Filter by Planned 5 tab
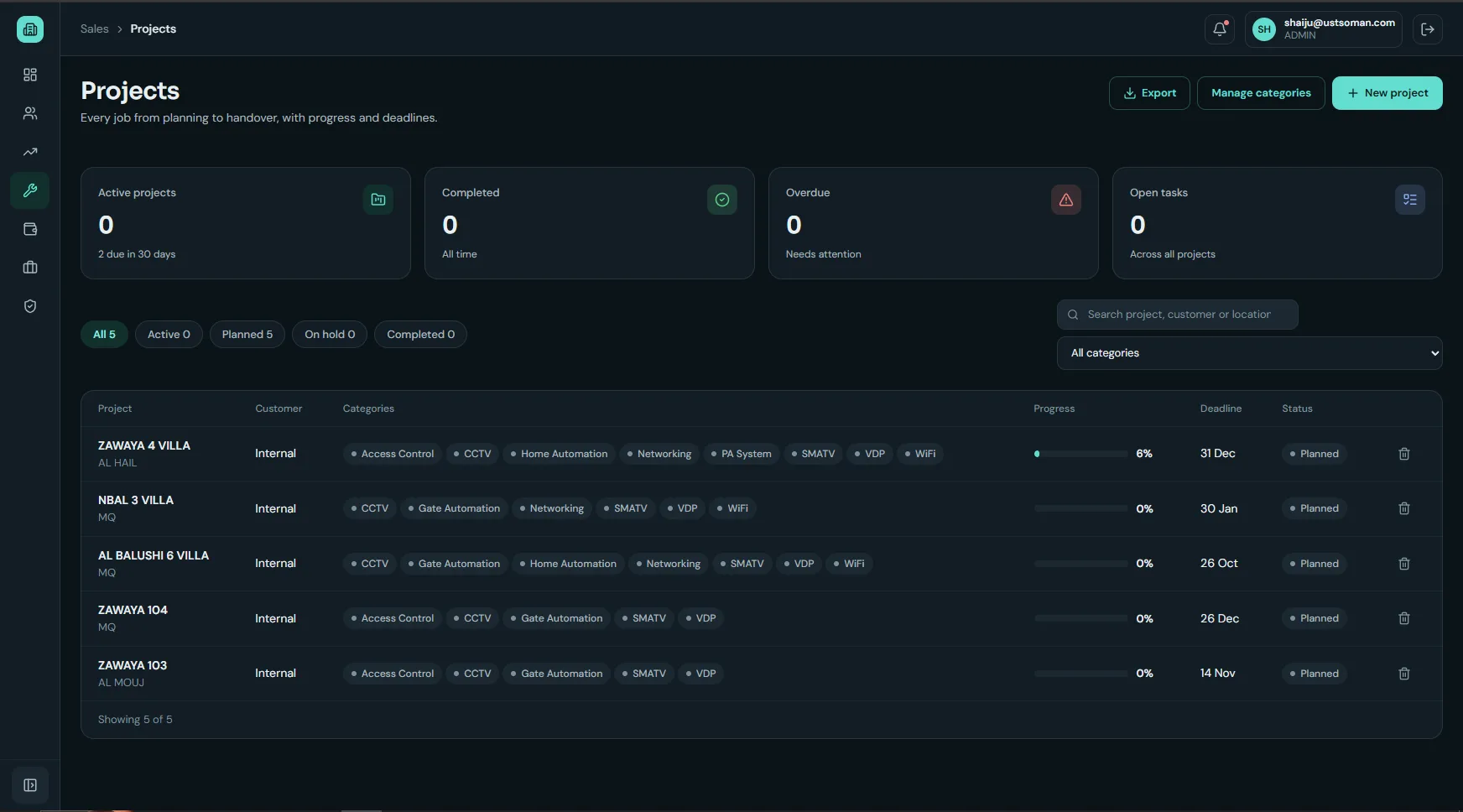 [x=247, y=335]
